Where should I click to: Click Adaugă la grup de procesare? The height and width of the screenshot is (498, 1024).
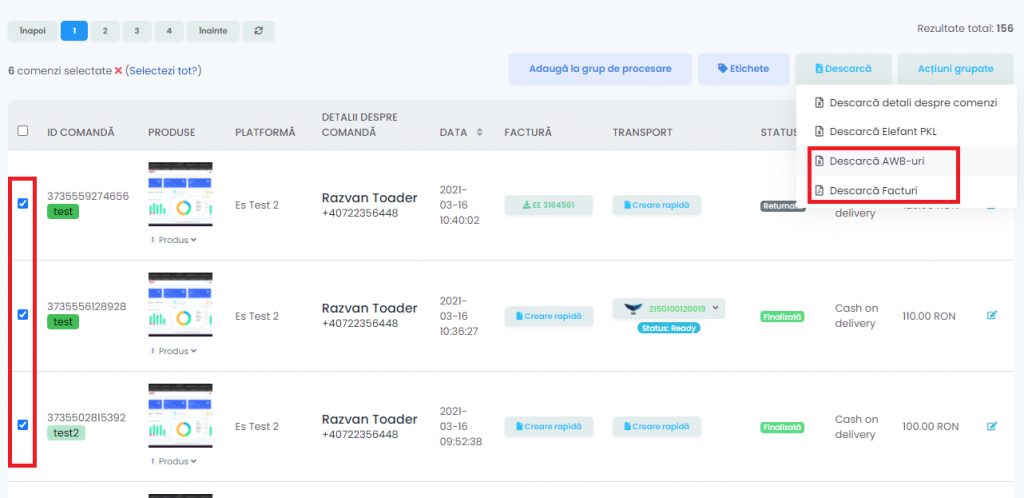coord(600,69)
